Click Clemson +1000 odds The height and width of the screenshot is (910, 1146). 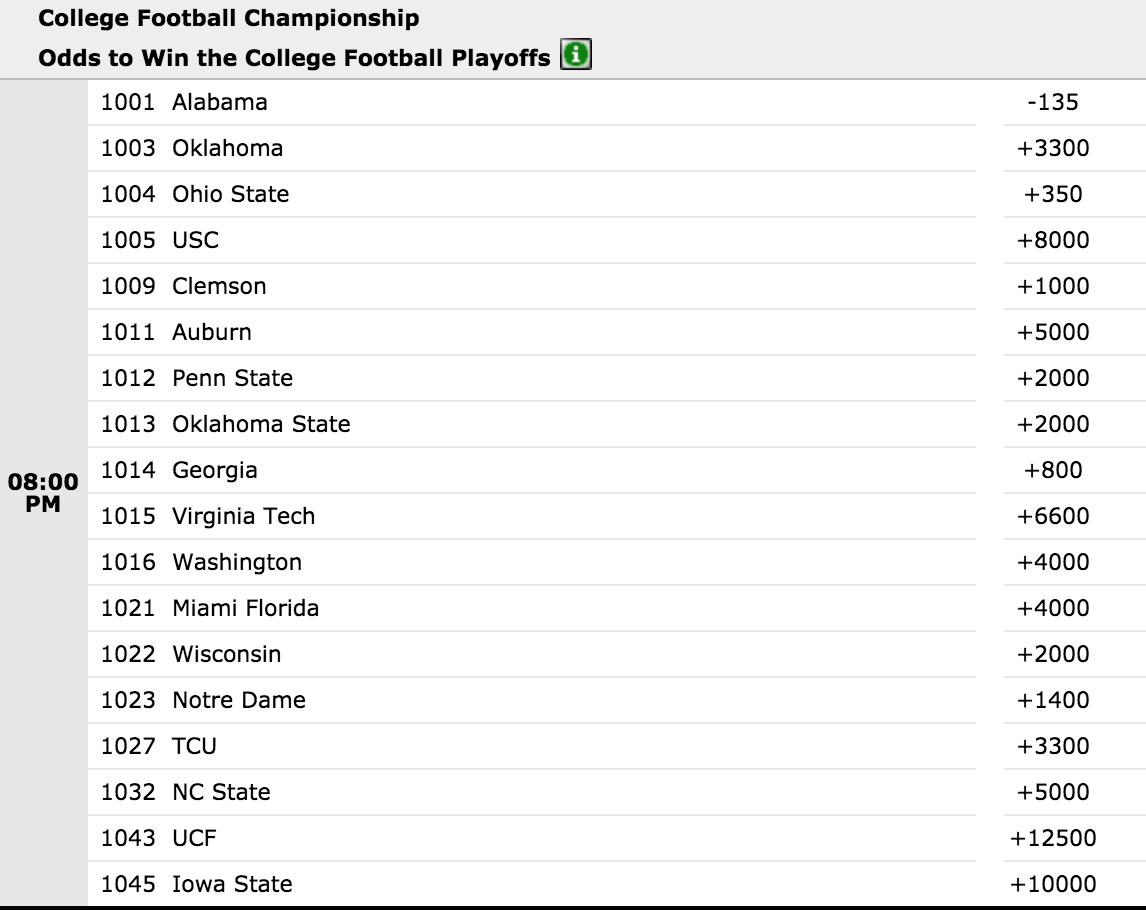1052,286
